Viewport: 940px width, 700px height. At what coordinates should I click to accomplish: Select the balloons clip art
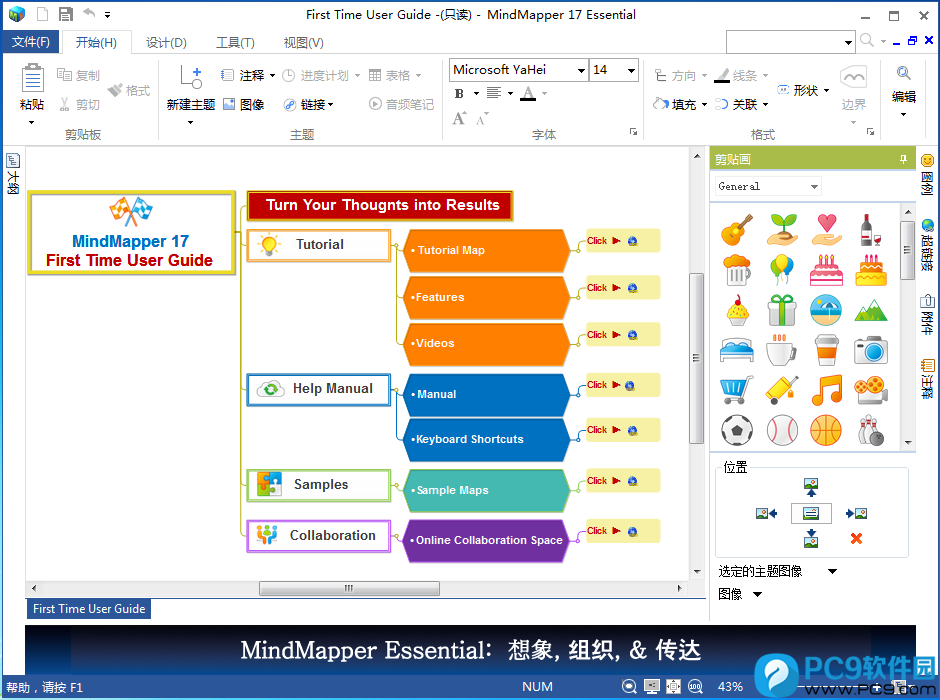782,270
